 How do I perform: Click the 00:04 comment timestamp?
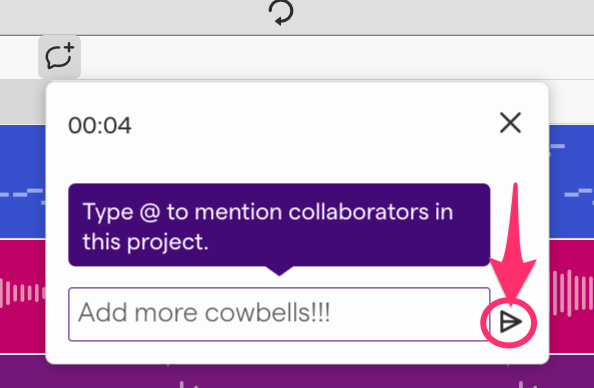pos(100,125)
